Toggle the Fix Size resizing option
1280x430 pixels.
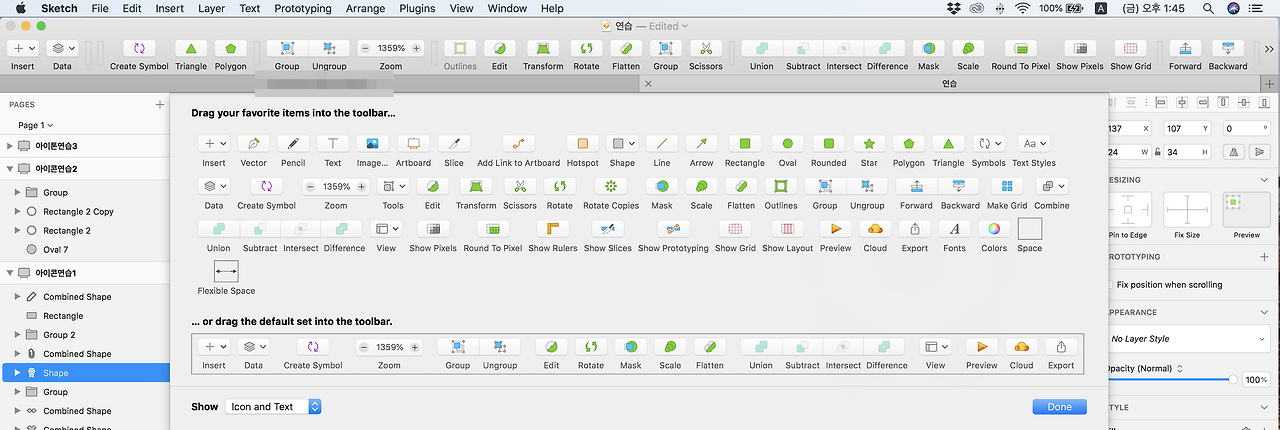pos(1187,210)
